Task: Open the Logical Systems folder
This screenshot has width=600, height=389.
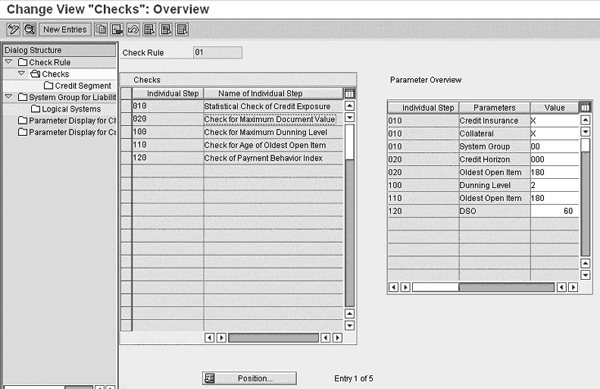Action: (66, 109)
